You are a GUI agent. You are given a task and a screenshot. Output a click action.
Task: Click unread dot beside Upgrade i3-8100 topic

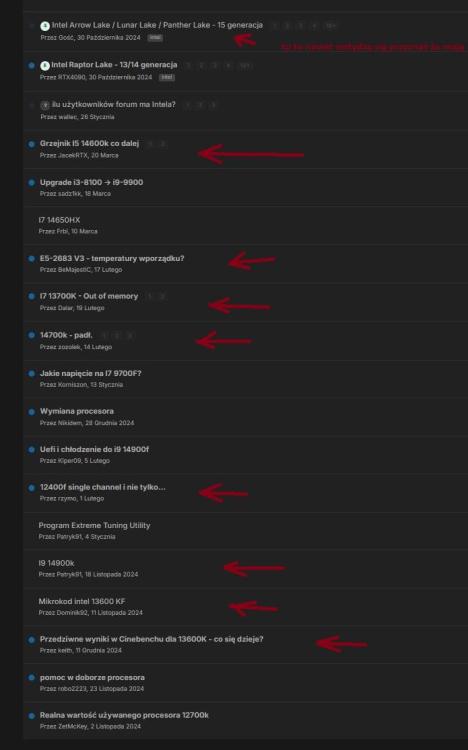[32, 183]
